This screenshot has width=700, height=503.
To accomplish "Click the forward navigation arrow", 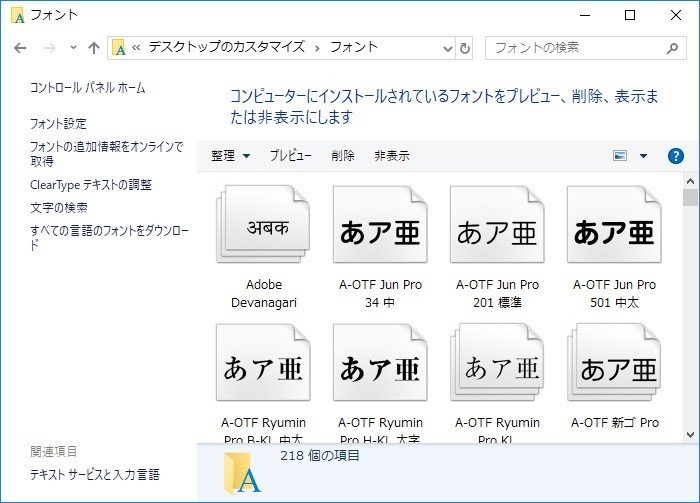I will coord(49,48).
